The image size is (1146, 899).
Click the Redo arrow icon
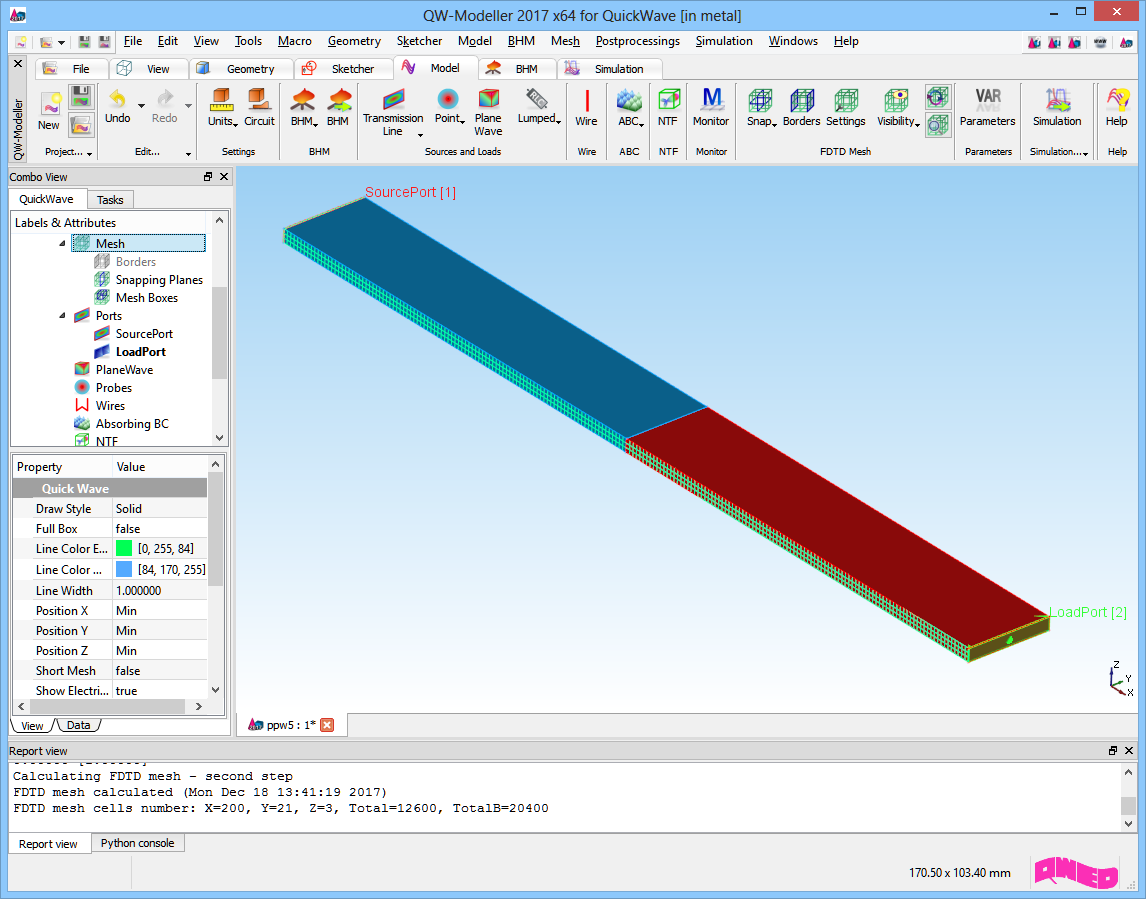[165, 99]
